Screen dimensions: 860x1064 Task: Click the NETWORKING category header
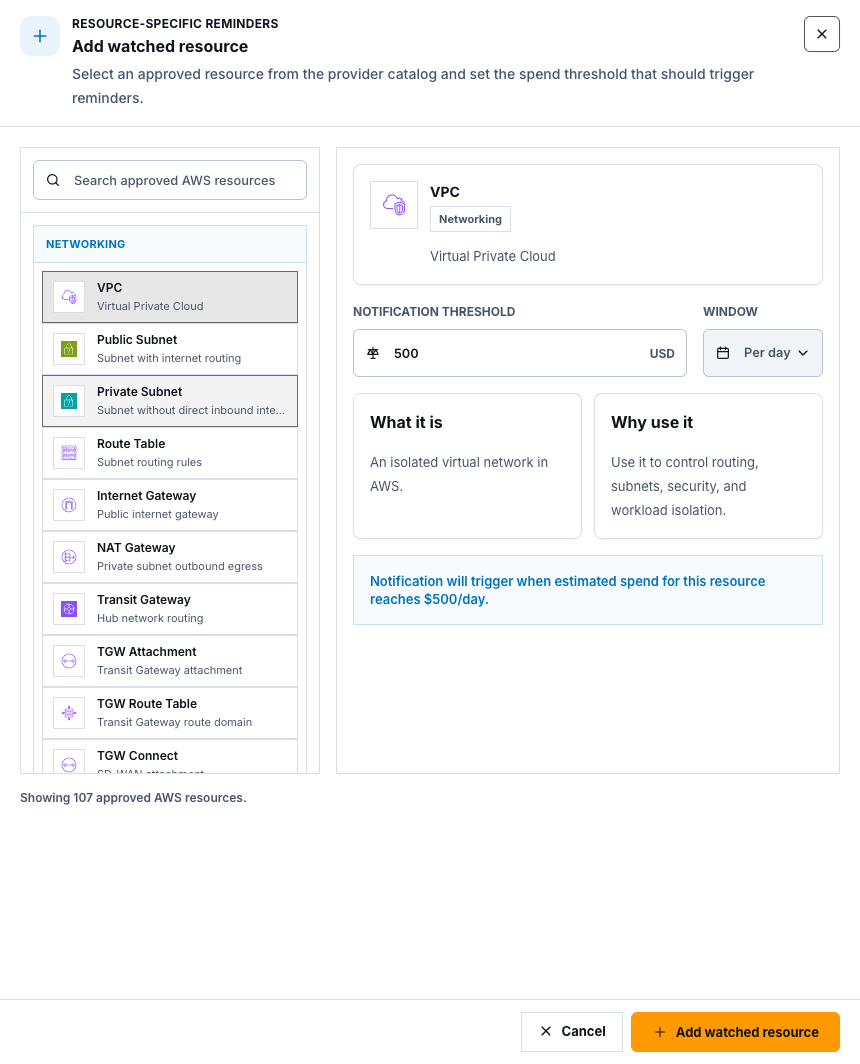tap(170, 244)
